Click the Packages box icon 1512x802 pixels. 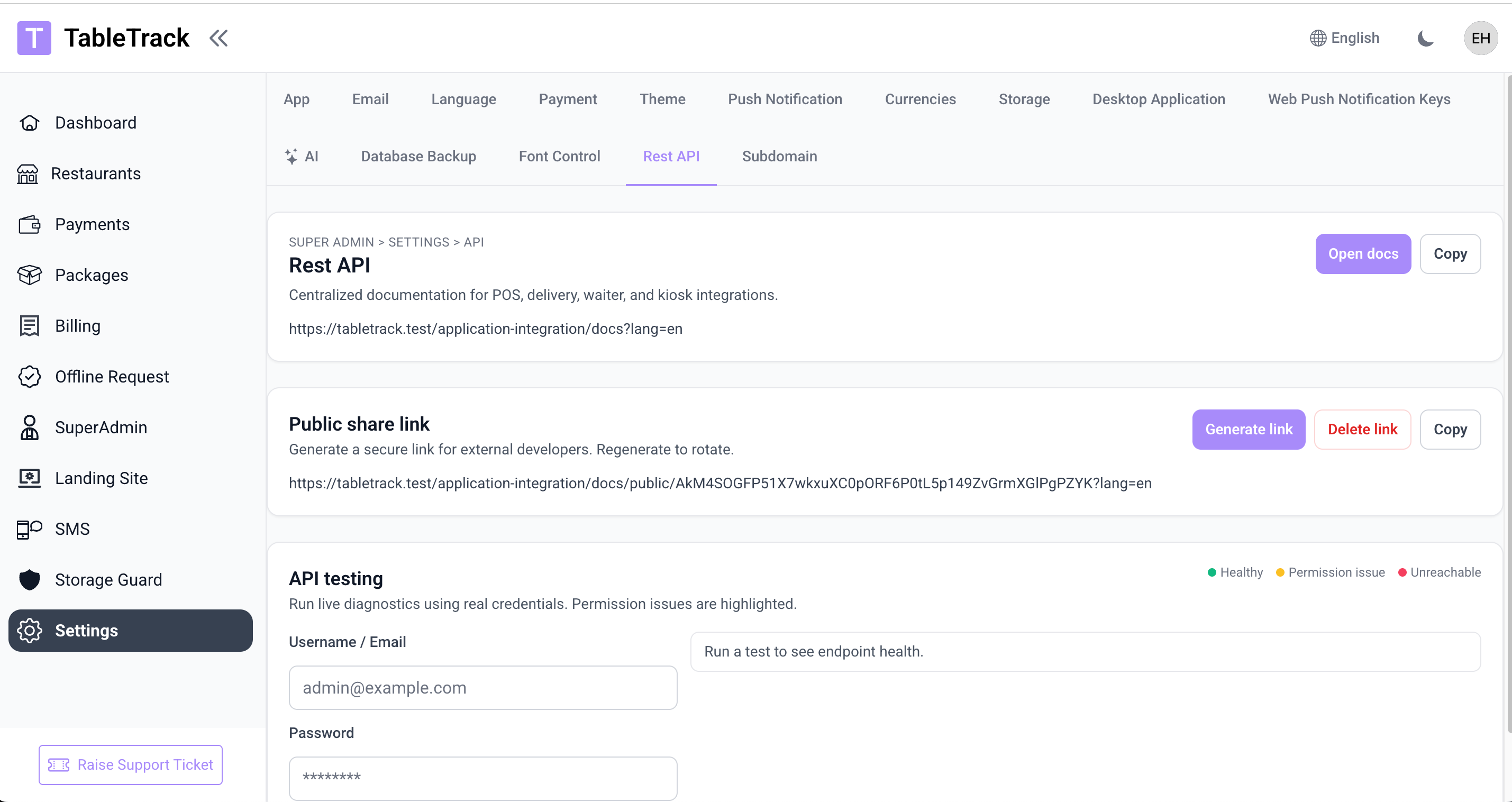click(29, 275)
